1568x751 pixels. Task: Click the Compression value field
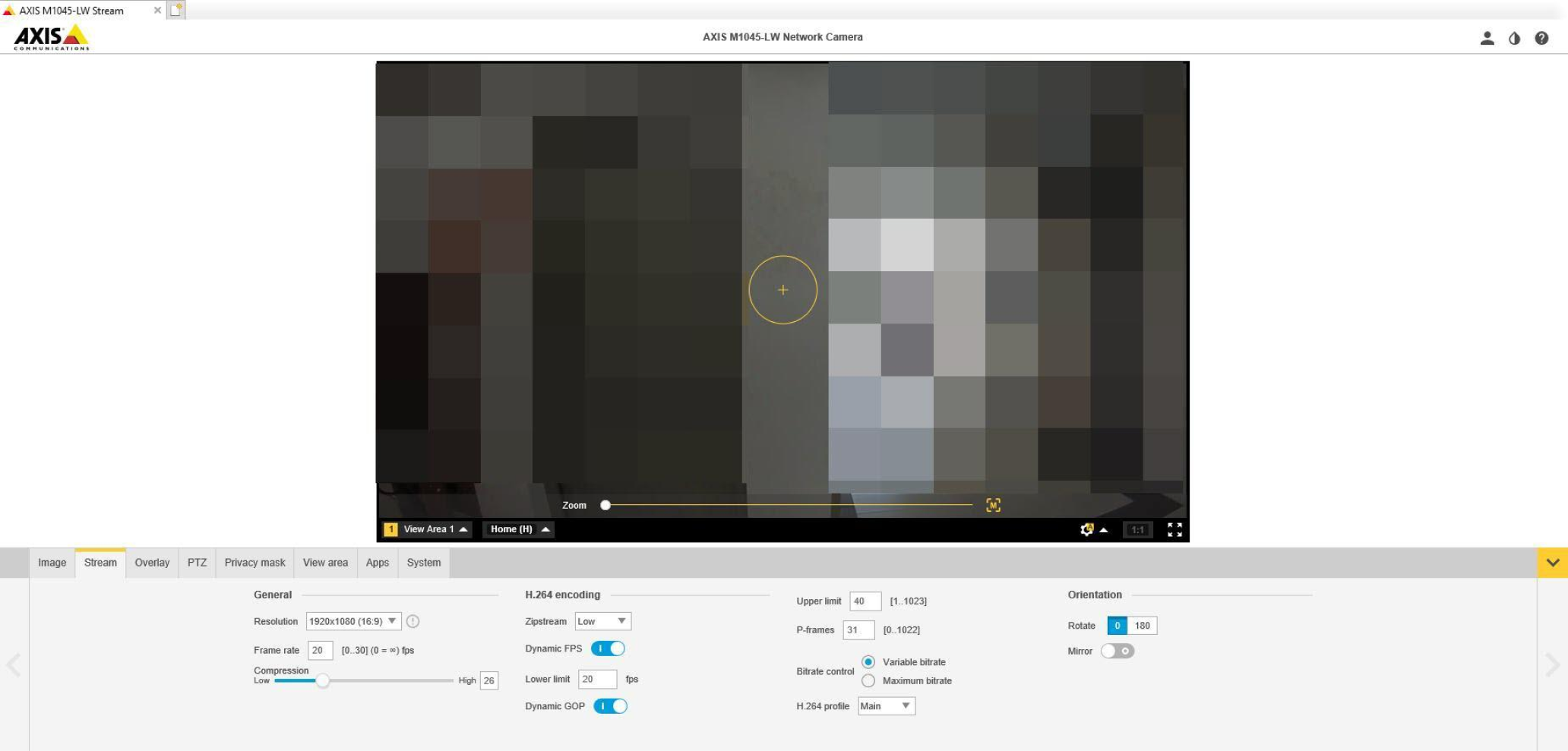click(489, 680)
